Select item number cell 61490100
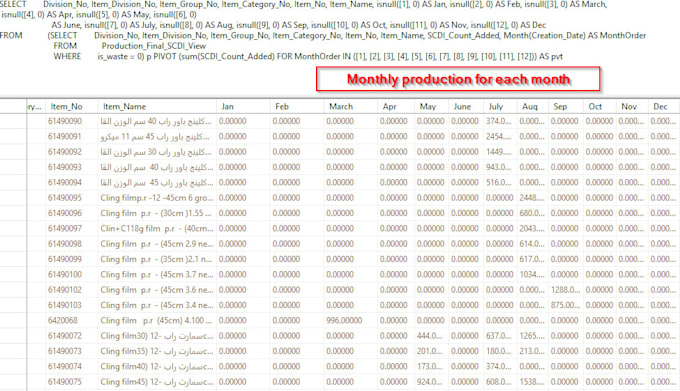The image size is (680, 391). click(65, 274)
